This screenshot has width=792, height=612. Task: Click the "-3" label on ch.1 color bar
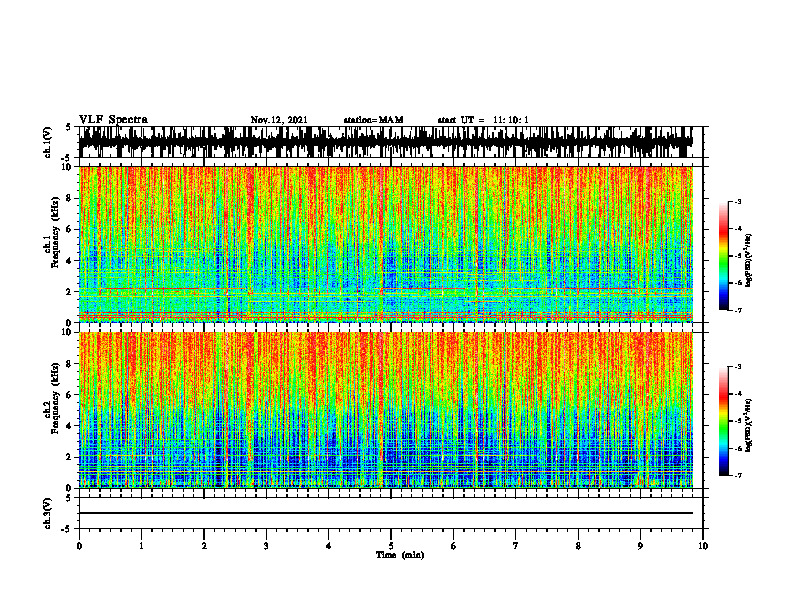pyautogui.click(x=739, y=201)
